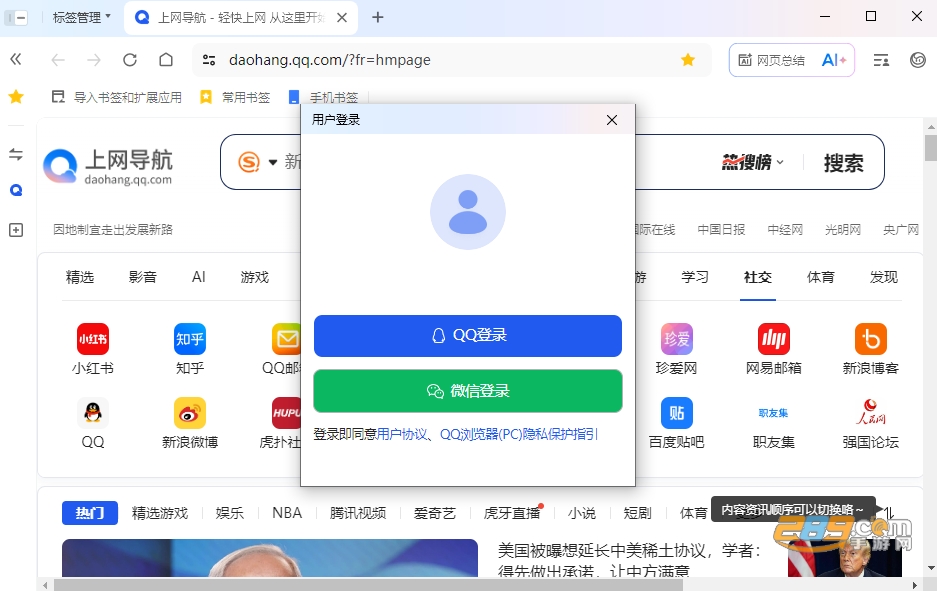Open the 中经网 link
This screenshot has height=591, width=937.
785,229
